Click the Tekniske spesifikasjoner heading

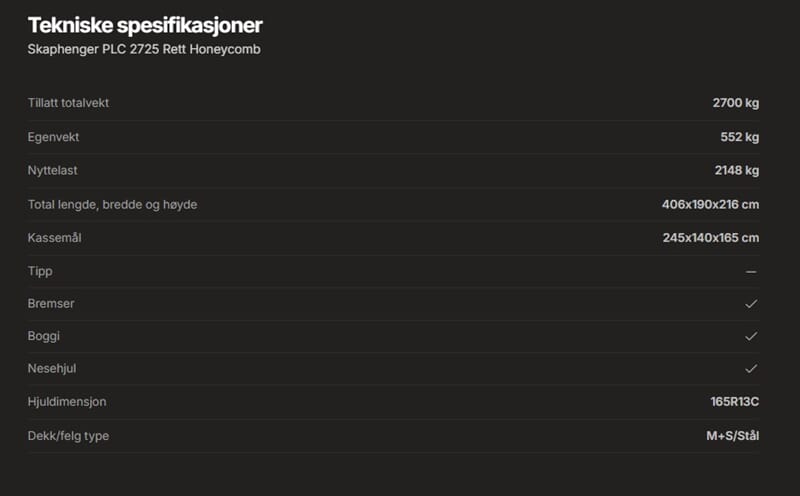146,25
